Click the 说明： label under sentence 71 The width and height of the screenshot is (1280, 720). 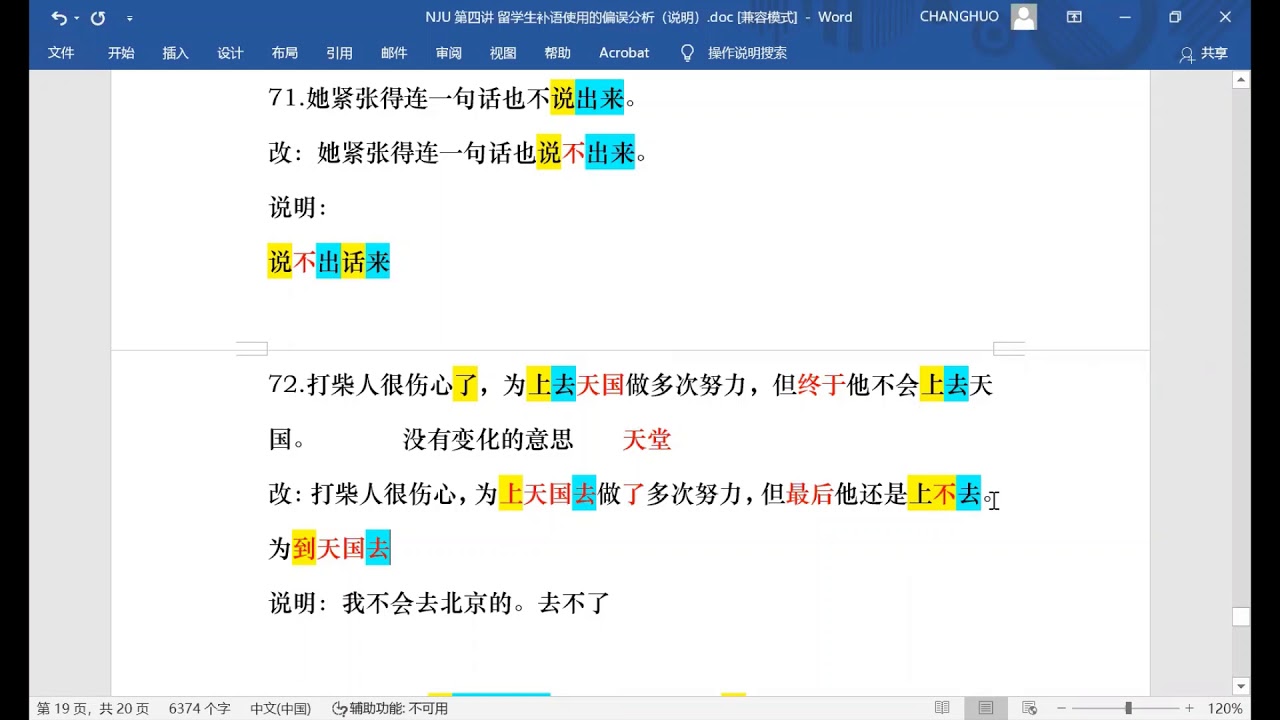click(x=298, y=207)
